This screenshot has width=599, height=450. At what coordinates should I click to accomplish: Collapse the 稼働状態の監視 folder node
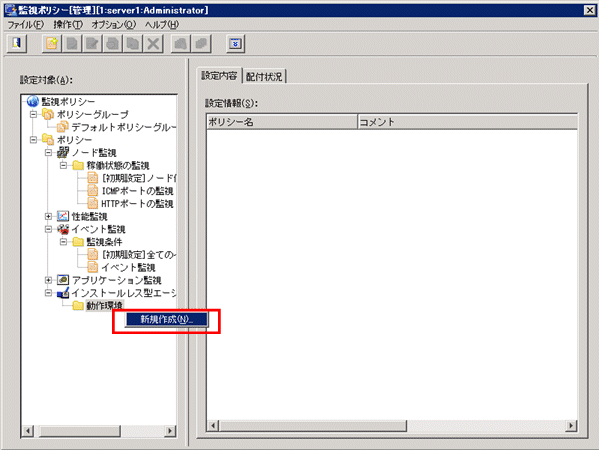click(x=63, y=165)
